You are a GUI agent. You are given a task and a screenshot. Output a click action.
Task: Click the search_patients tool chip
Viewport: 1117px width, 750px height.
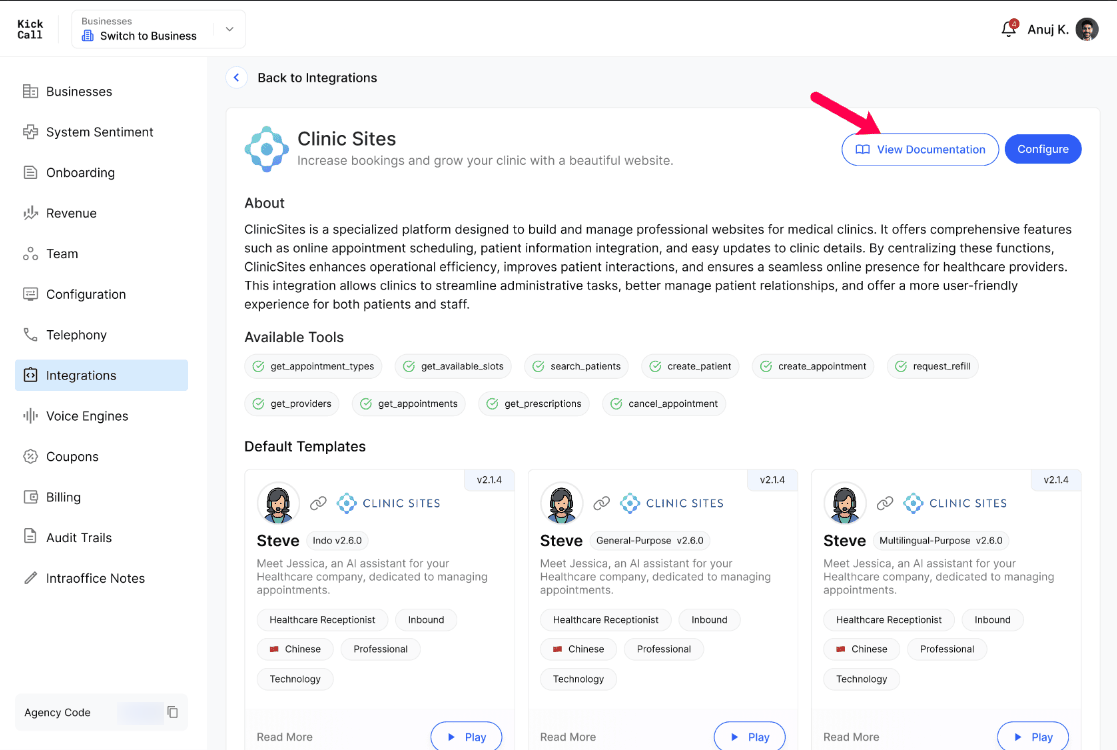pos(576,366)
